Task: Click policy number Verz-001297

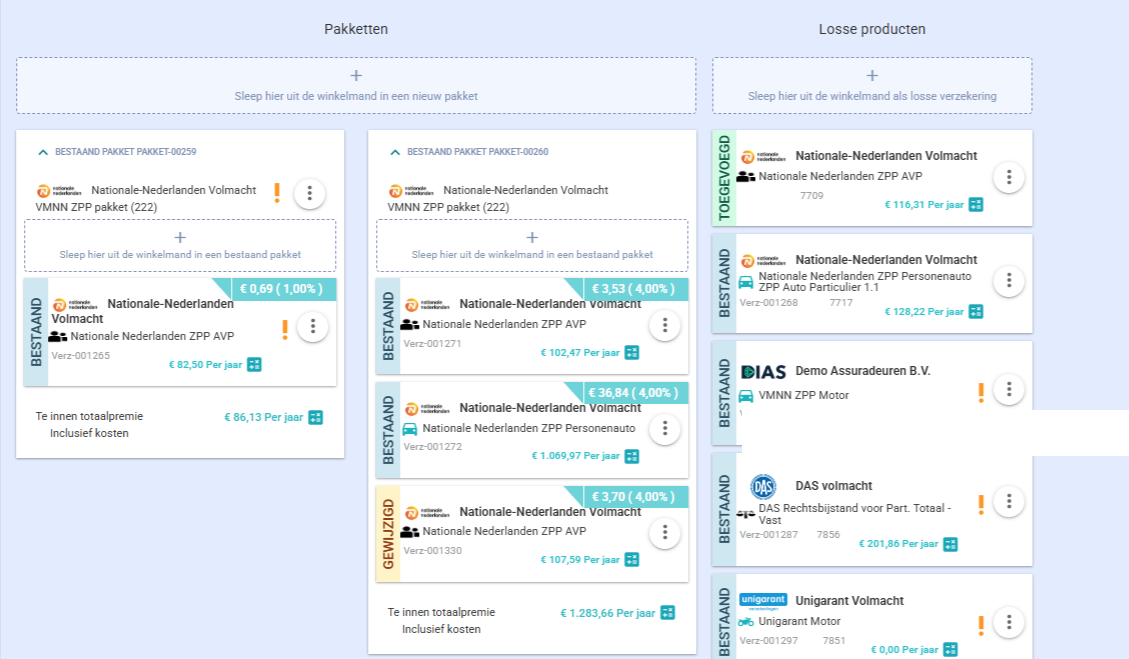Action: click(768, 640)
